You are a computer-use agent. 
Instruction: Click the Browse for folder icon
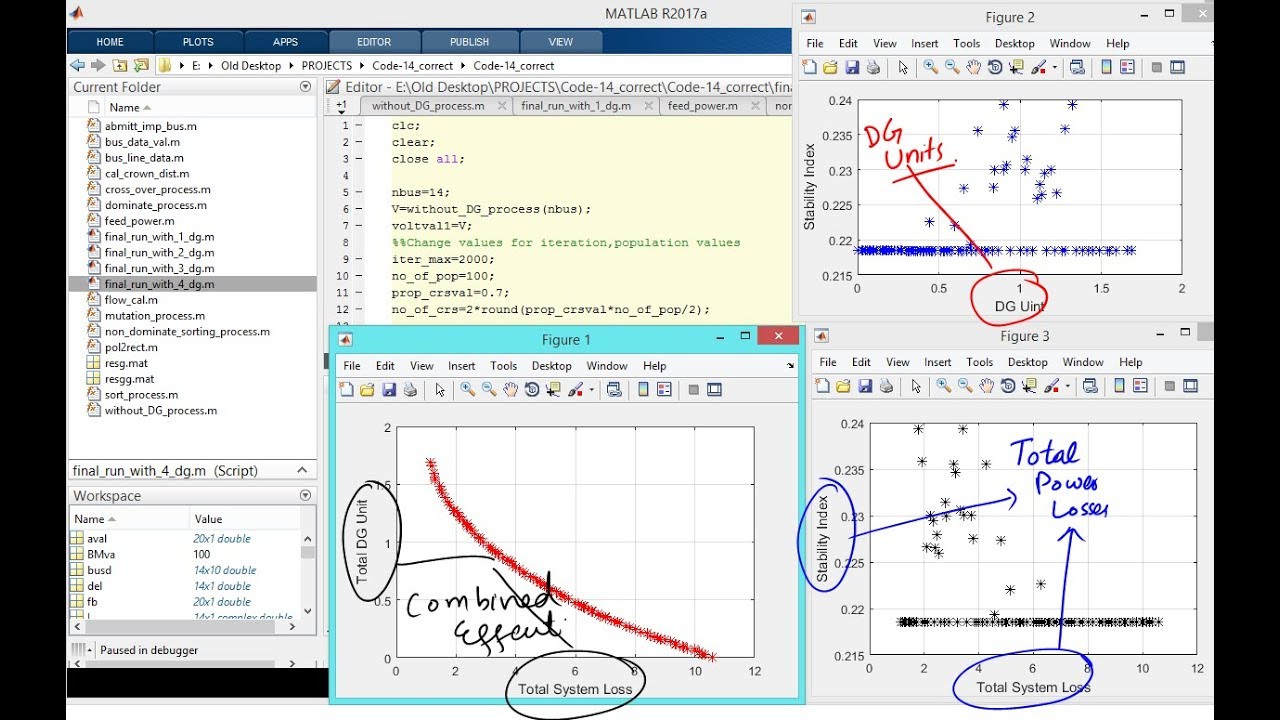click(140, 65)
